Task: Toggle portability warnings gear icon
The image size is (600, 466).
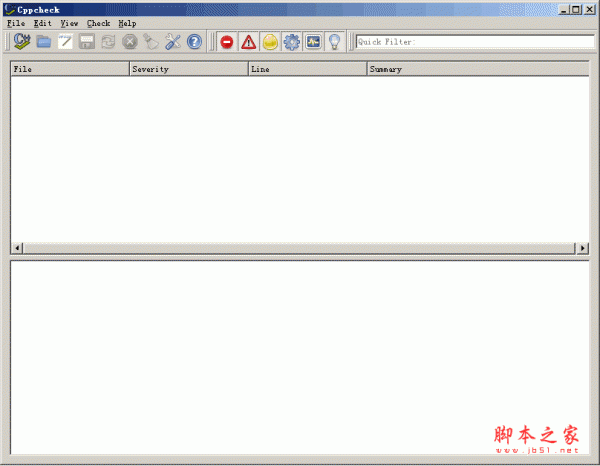Action: pos(292,42)
